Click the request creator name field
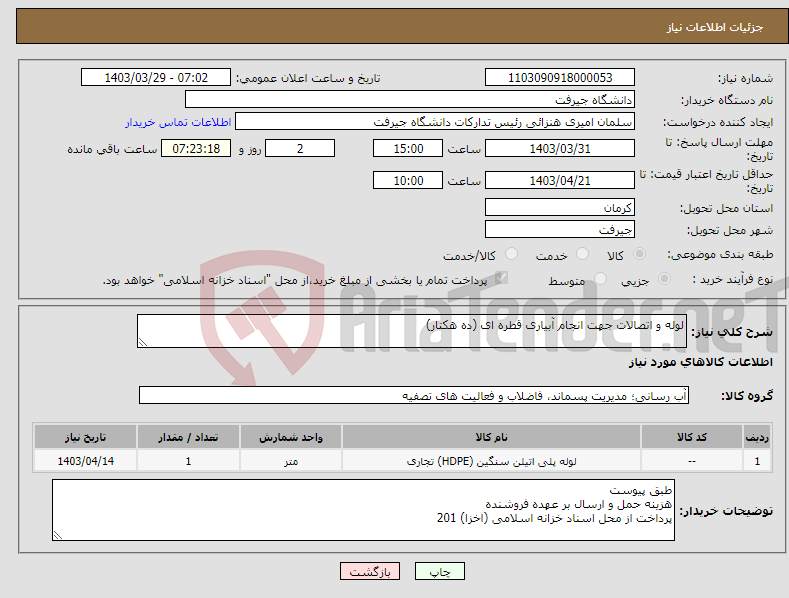789x598 pixels. point(435,121)
